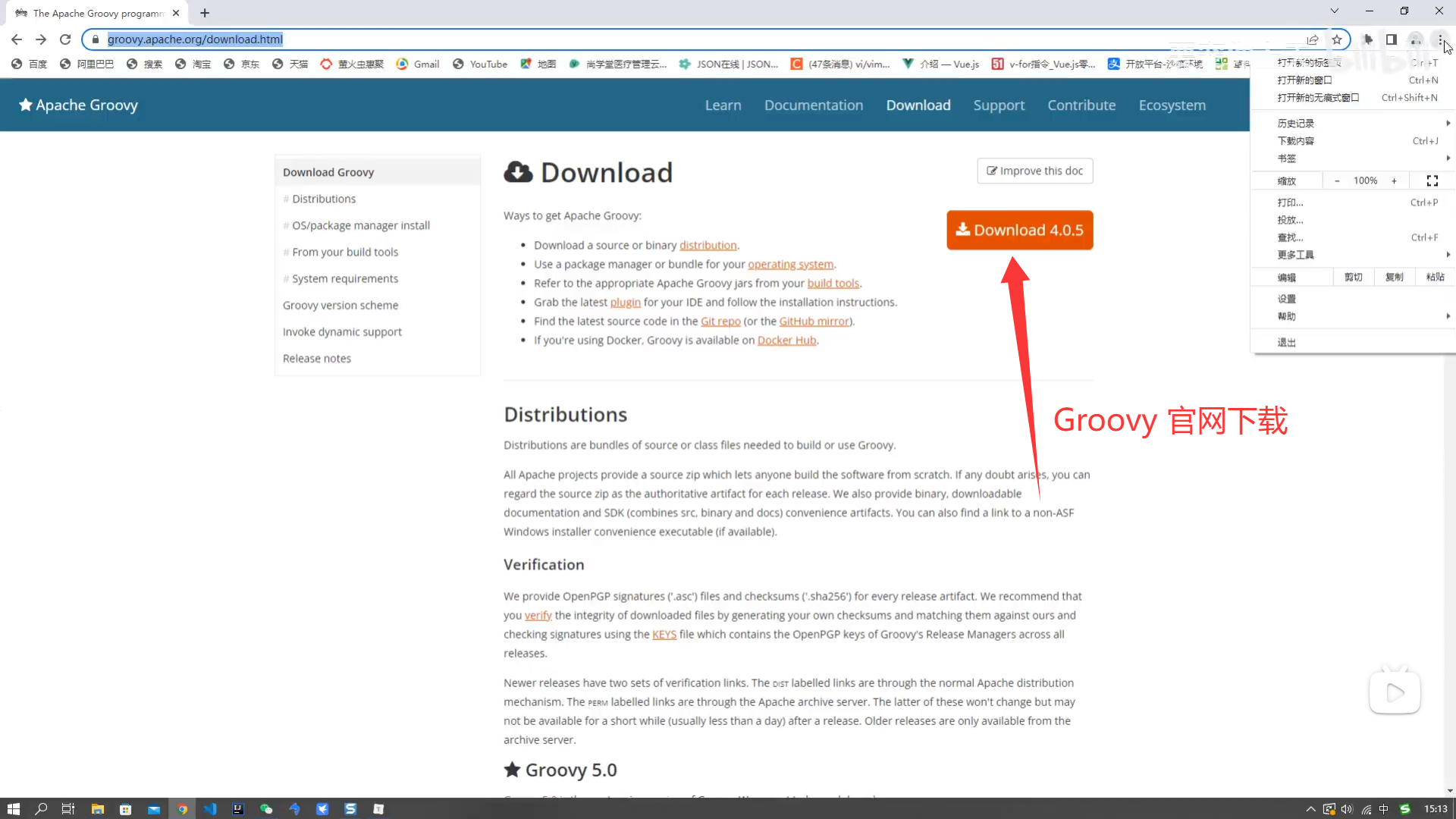Select 打开新的无痕式窗口 menu entry

pos(1318,98)
